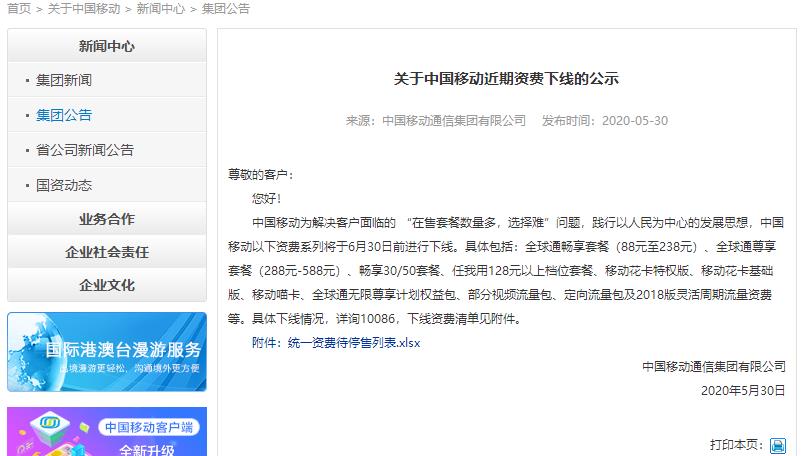802x456 pixels.
Task: Select the 新闻中心 sidebar header
Action: pos(107,46)
